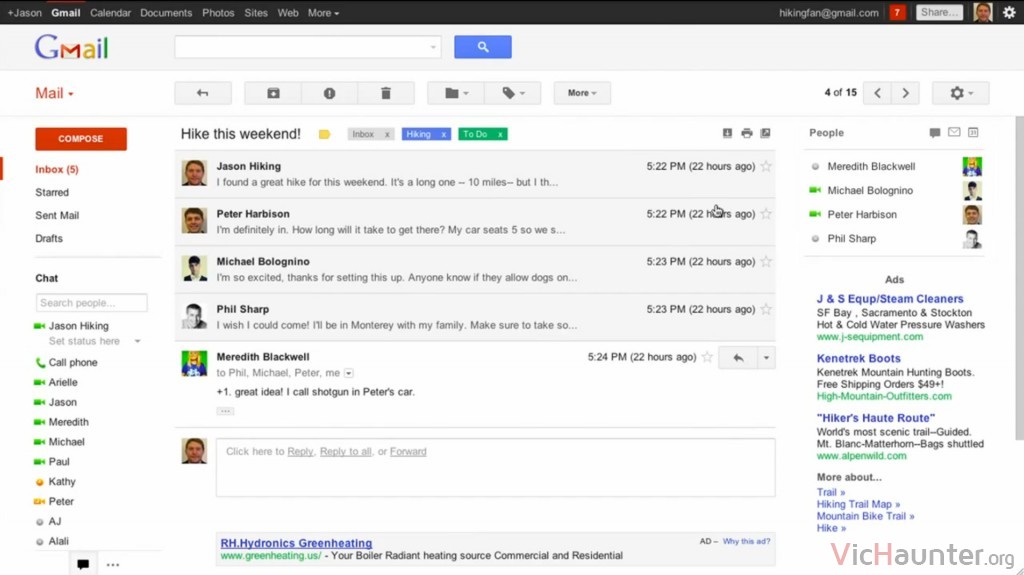The image size is (1024, 575).
Task: Click the Forward link
Action: click(x=408, y=452)
